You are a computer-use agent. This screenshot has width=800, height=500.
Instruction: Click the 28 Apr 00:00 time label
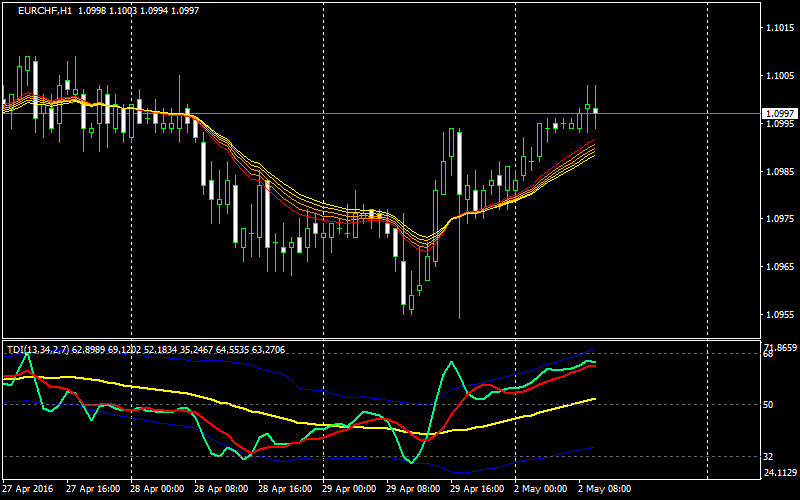tap(158, 489)
